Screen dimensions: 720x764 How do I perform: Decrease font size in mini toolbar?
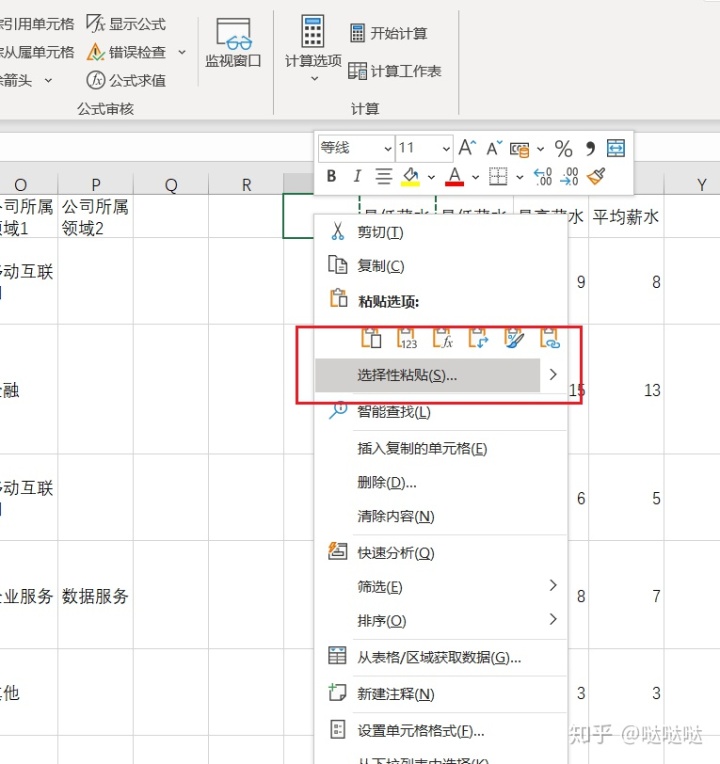point(494,148)
